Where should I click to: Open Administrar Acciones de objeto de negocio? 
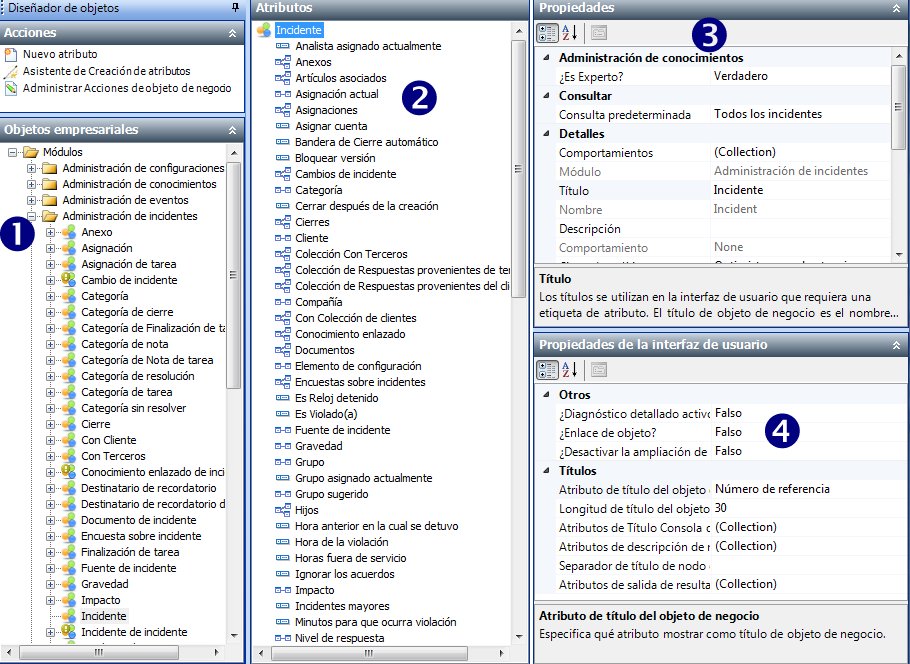click(127, 88)
